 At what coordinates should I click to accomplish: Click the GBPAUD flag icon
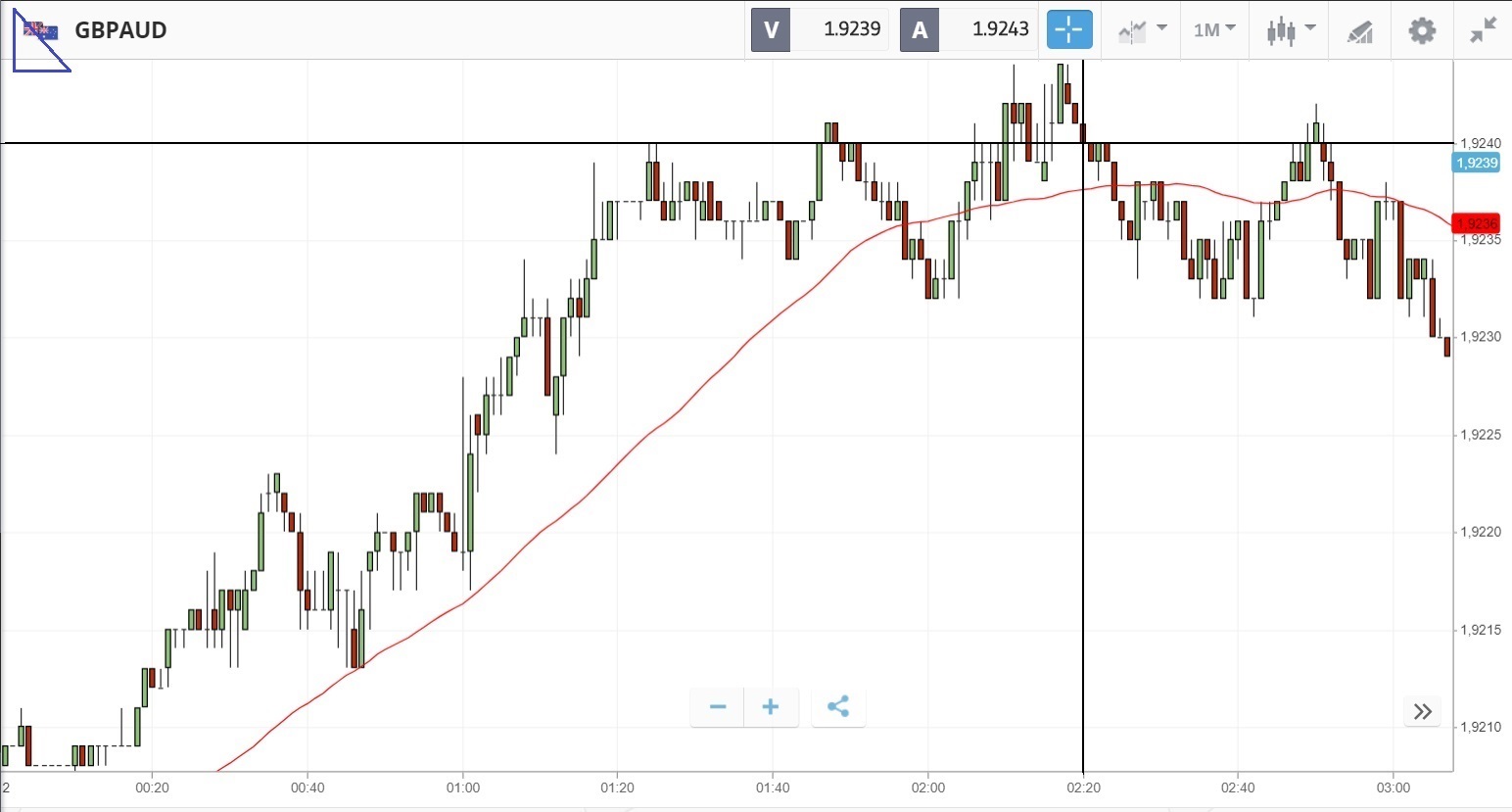coord(41,31)
